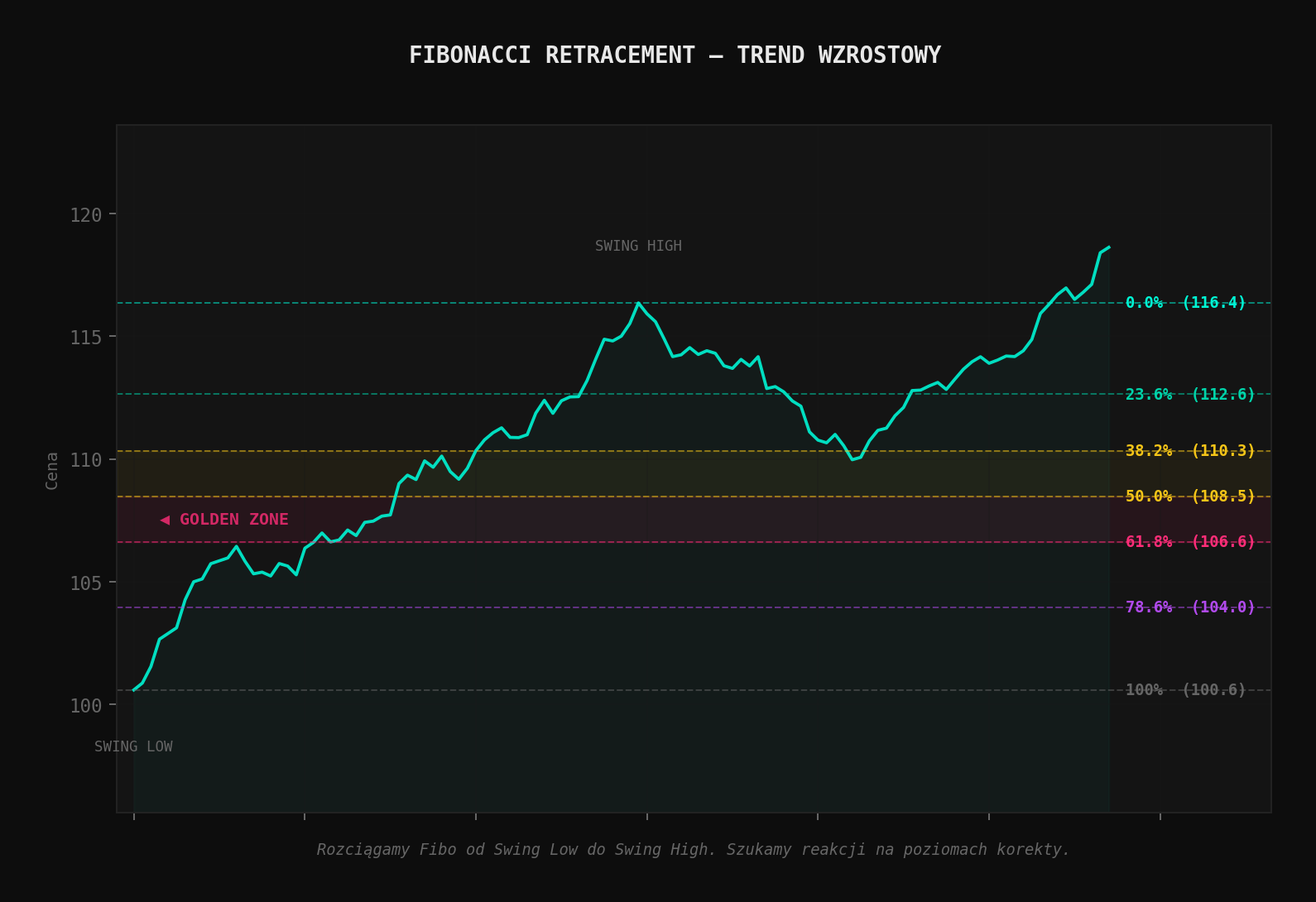Click the 'Cena' y-axis title
Viewport: 1316px width, 902px height.
coord(52,470)
